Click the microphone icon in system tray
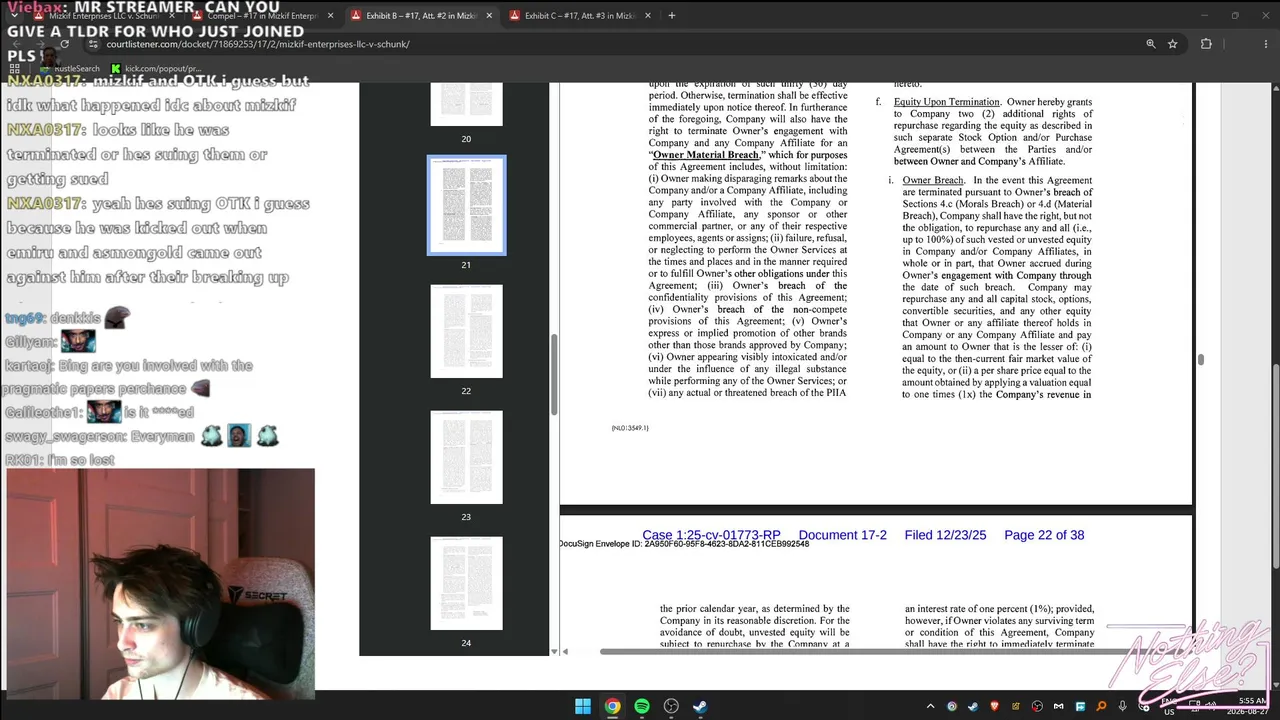 tap(1123, 706)
